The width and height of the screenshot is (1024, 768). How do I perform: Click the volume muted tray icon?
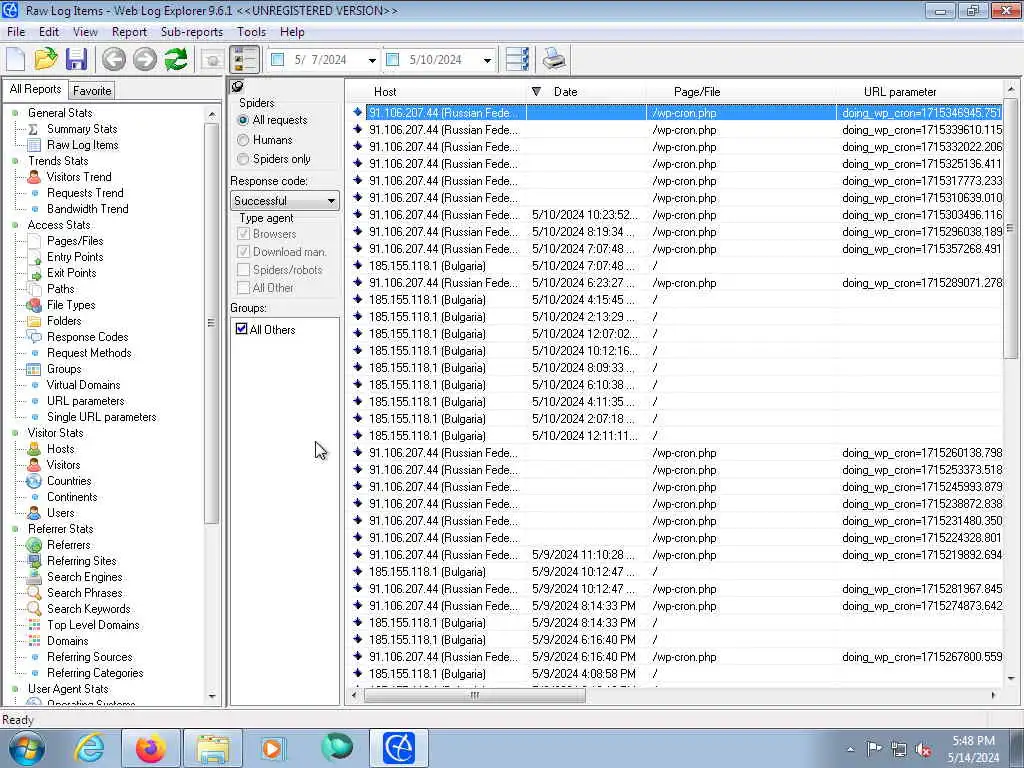click(x=923, y=750)
